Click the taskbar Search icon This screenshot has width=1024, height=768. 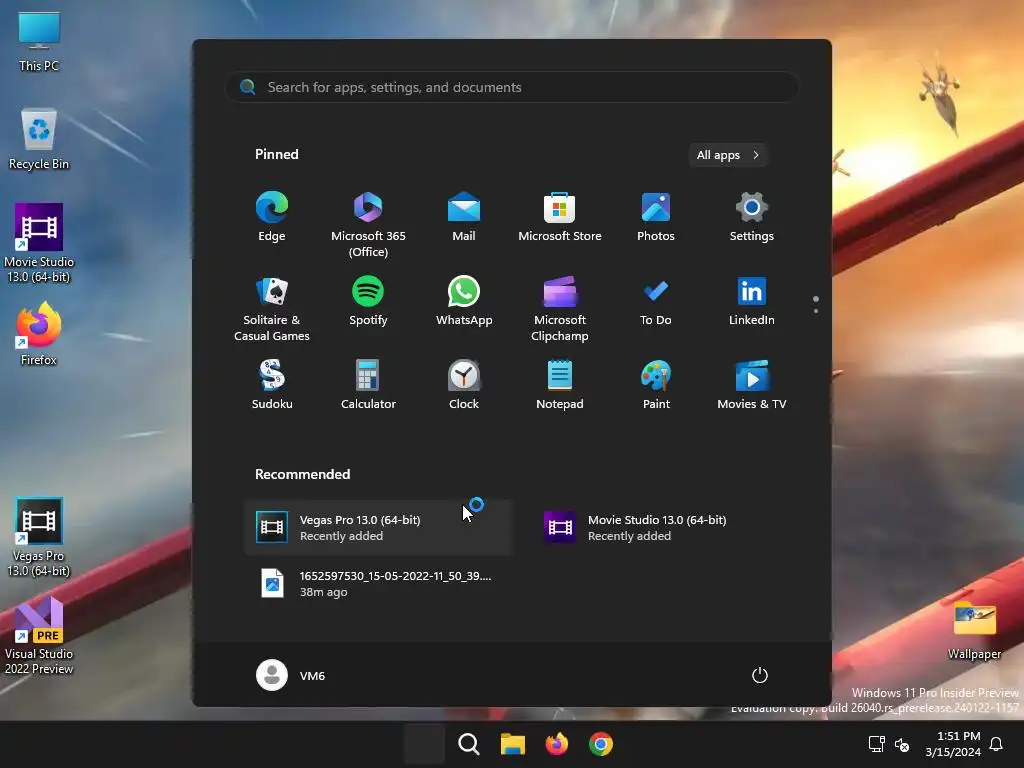point(468,744)
